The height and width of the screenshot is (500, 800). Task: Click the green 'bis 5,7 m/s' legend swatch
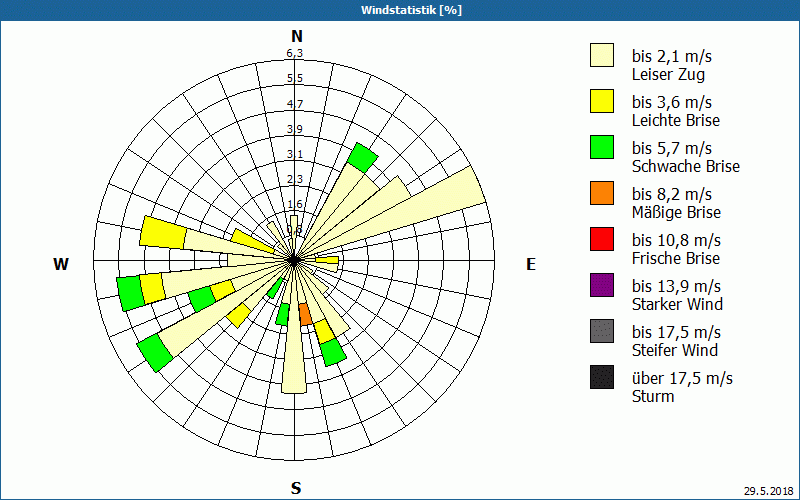[602, 147]
